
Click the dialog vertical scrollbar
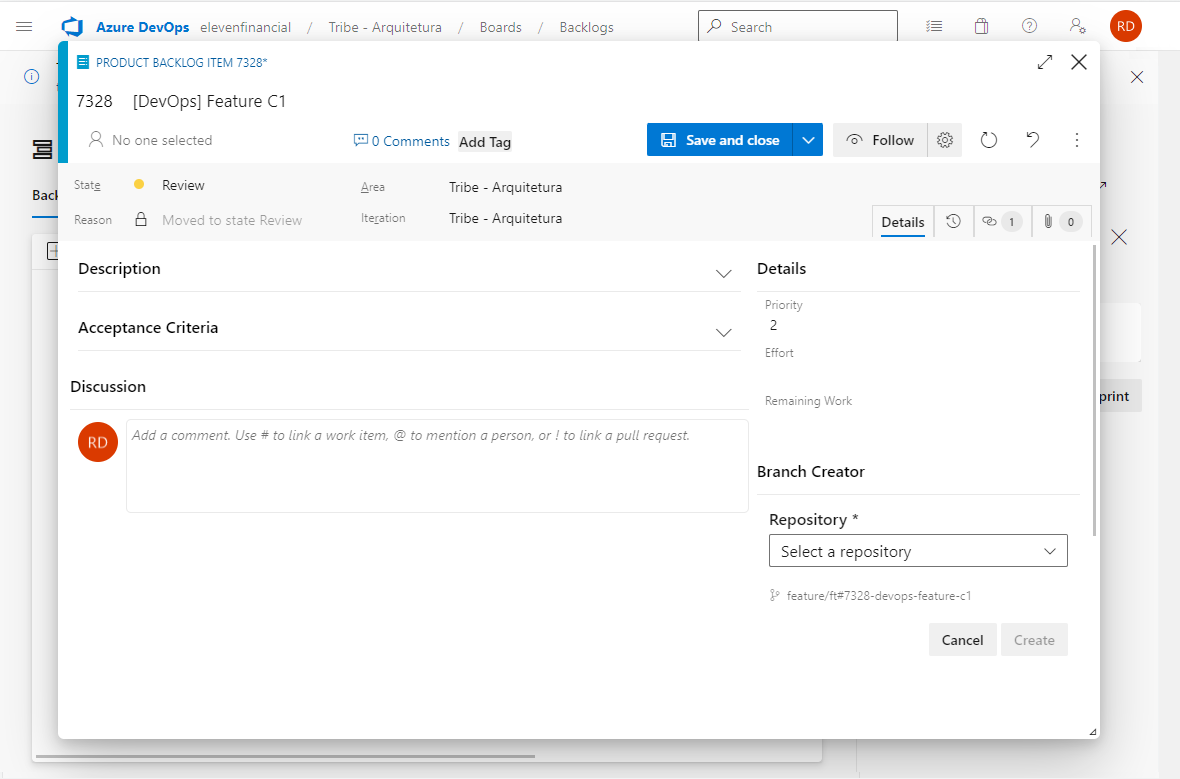pos(1094,390)
